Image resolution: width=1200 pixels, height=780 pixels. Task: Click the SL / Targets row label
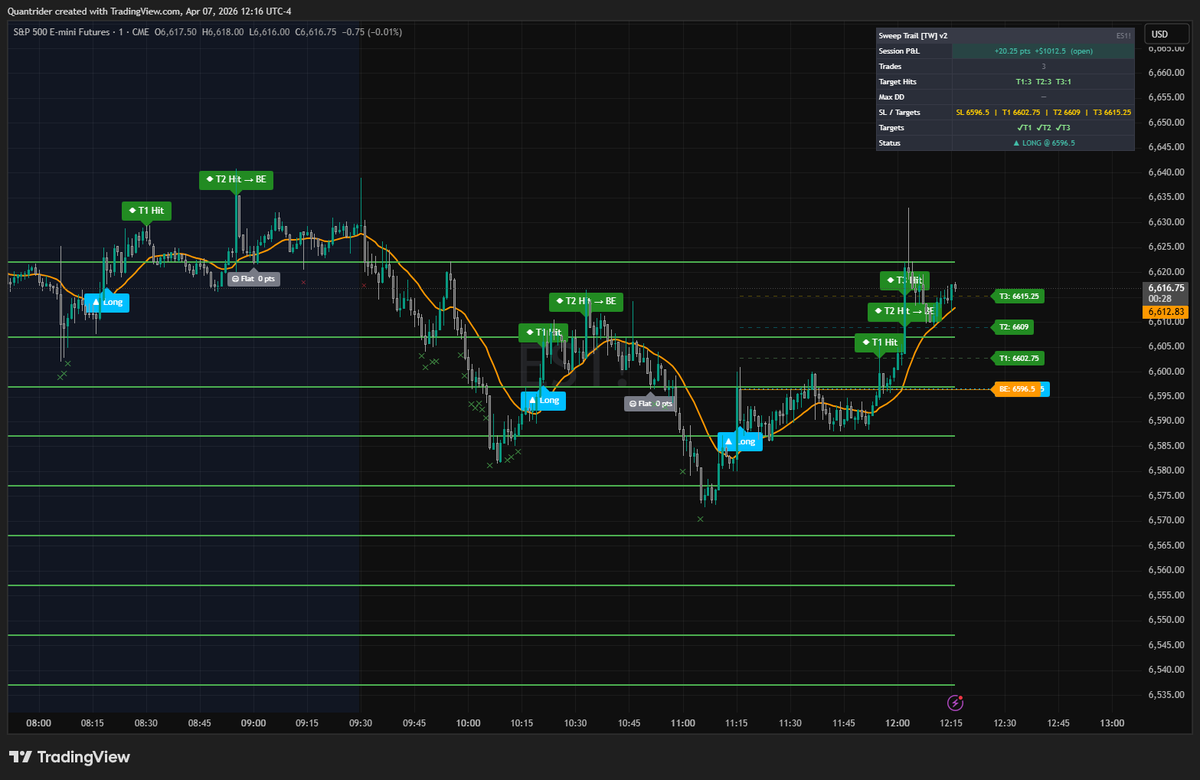899,112
